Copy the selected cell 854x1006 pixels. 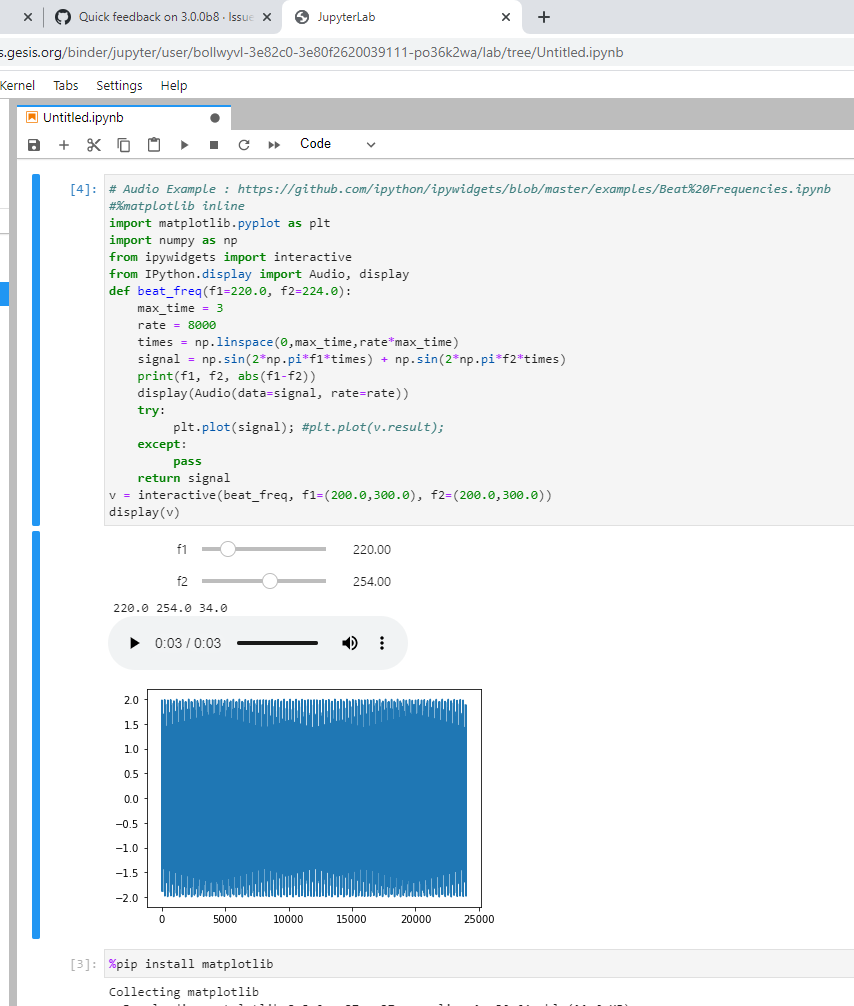[x=123, y=143]
